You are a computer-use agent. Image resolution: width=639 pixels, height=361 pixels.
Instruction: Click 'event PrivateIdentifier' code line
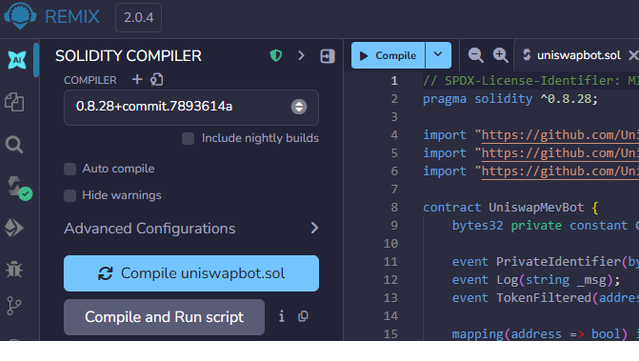[x=545, y=262]
